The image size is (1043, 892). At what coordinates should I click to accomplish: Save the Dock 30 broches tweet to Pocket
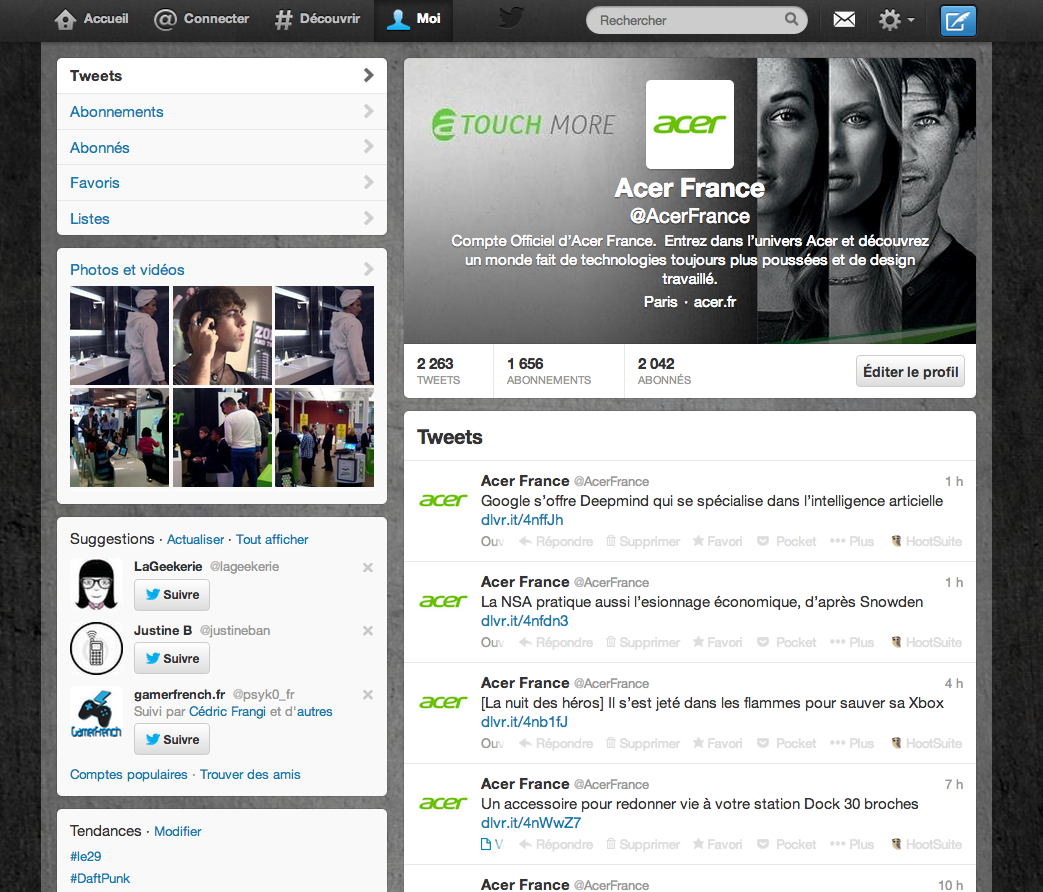(787, 845)
